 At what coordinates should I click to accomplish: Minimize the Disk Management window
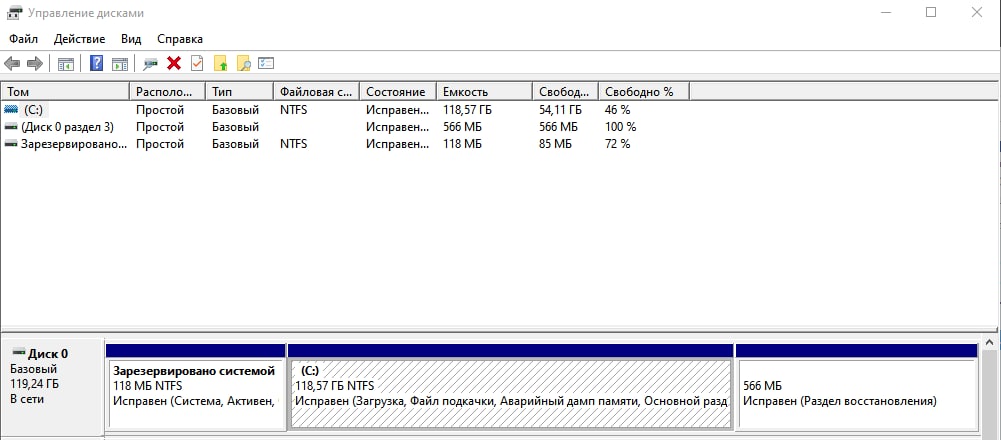[885, 12]
